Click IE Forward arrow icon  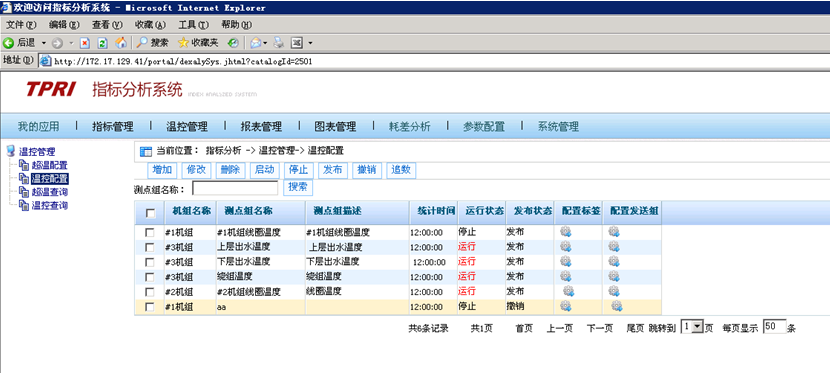[x=57, y=43]
